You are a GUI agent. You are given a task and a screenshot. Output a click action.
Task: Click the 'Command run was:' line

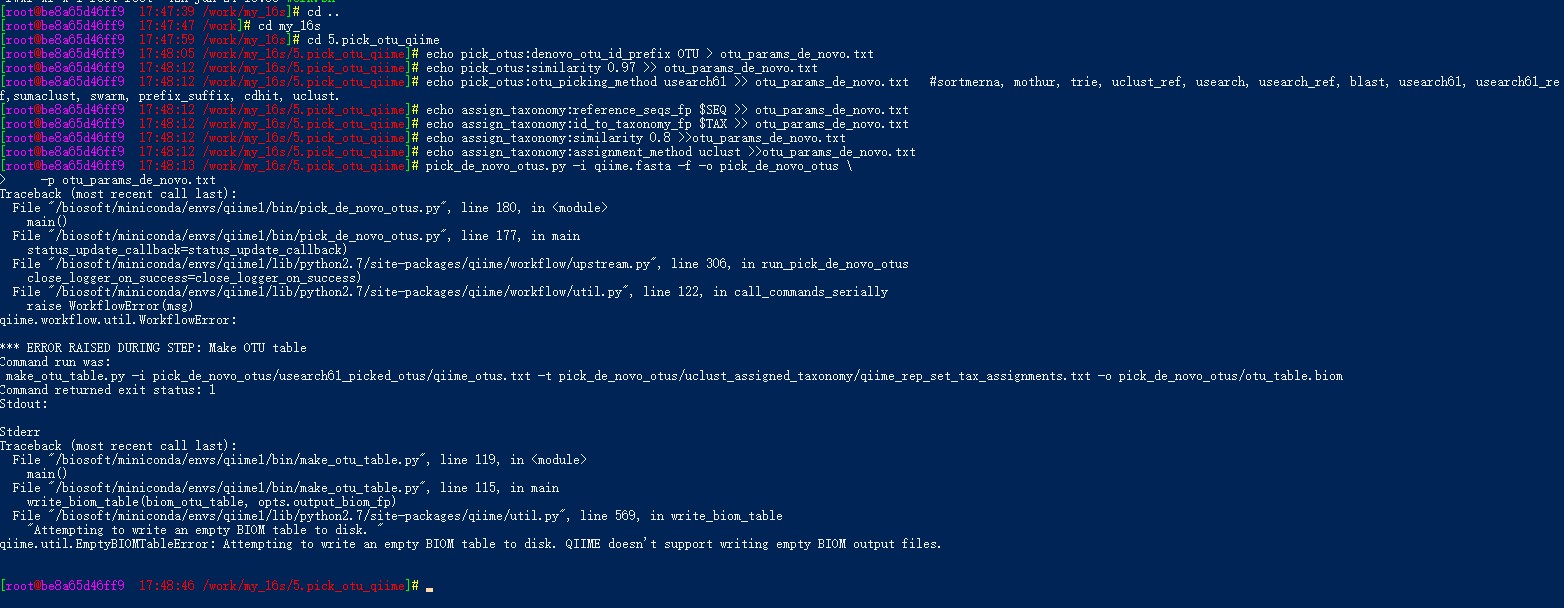pos(56,362)
